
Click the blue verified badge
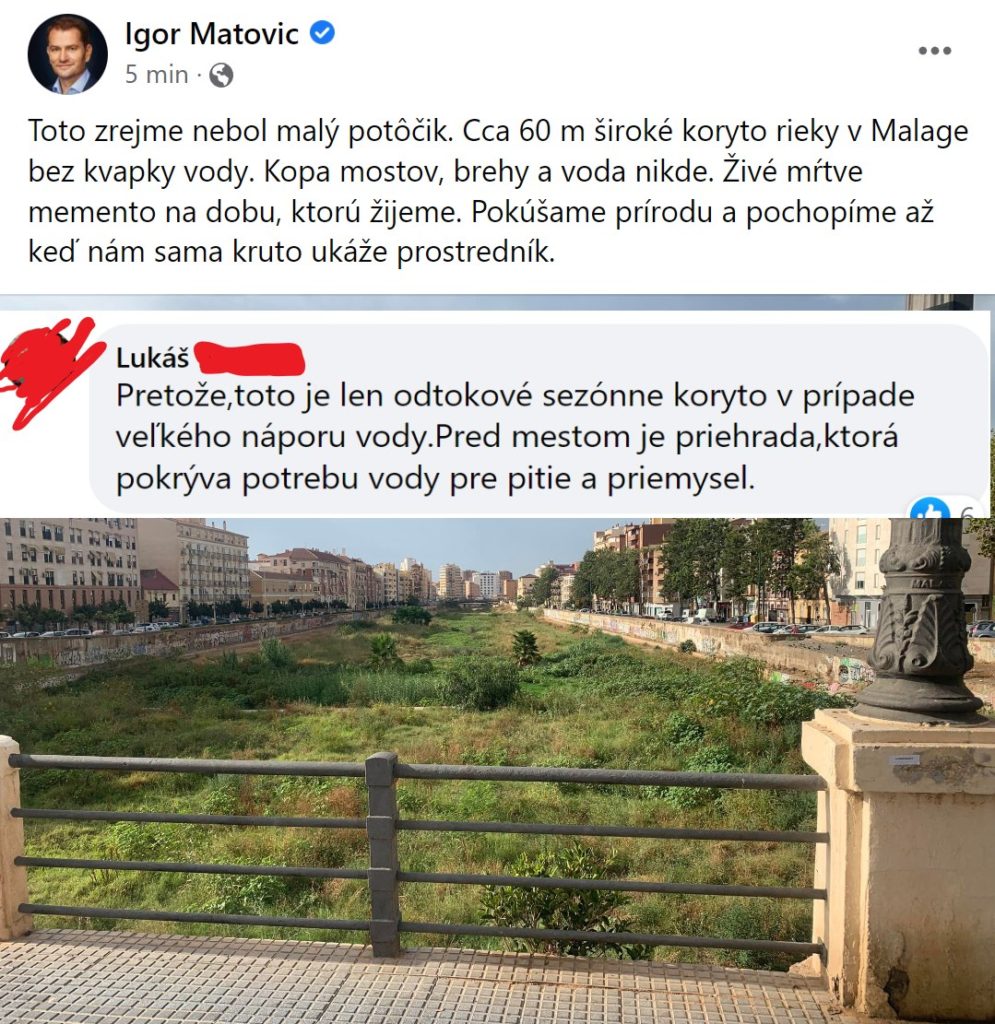[x=322, y=33]
